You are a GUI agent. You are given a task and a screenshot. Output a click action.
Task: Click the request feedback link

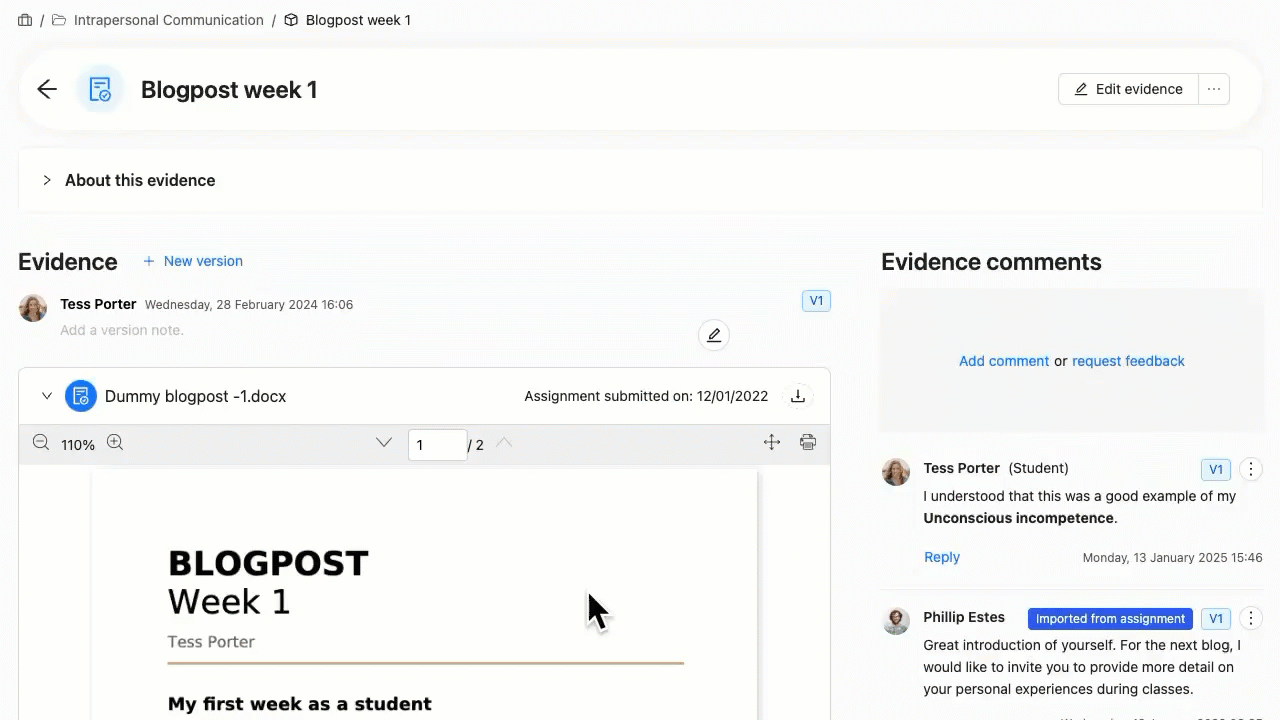coord(1128,361)
